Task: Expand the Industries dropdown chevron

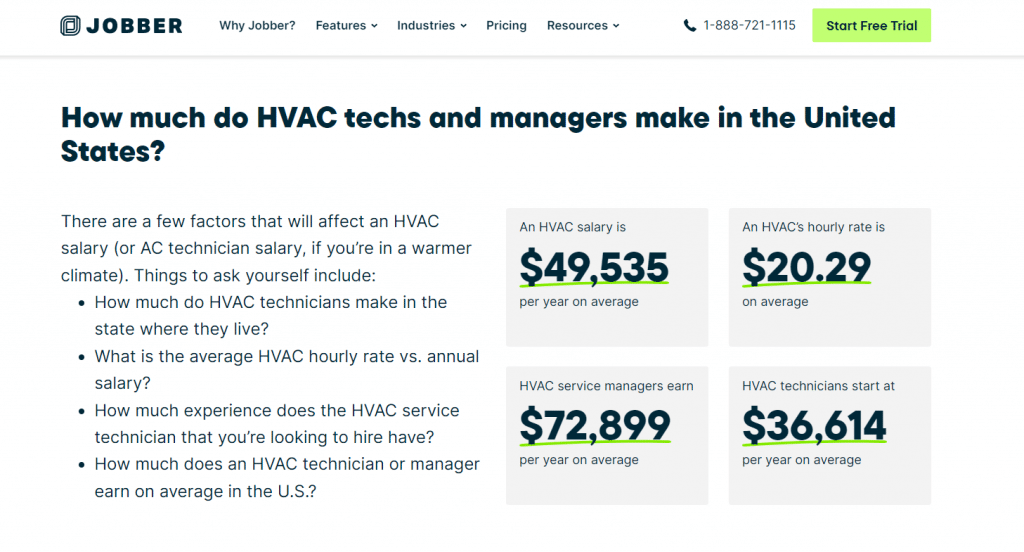Action: [464, 26]
